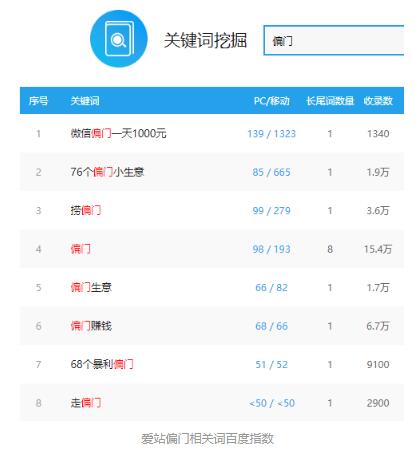
Task: Sort by the 长尾词数量 column header
Action: point(330,101)
